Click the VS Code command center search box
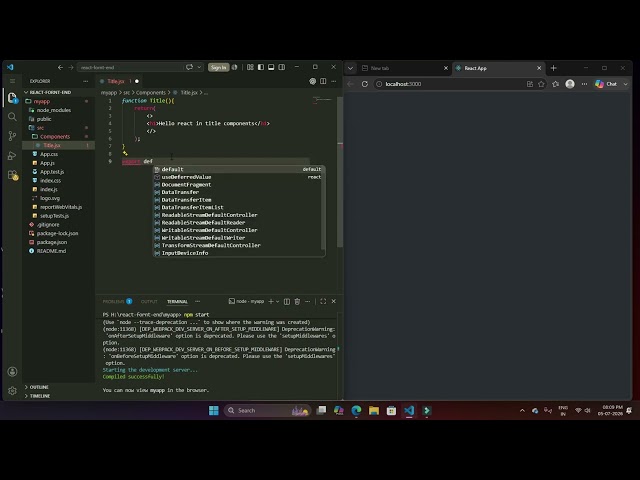Screen dimensions: 640x480 131,67
